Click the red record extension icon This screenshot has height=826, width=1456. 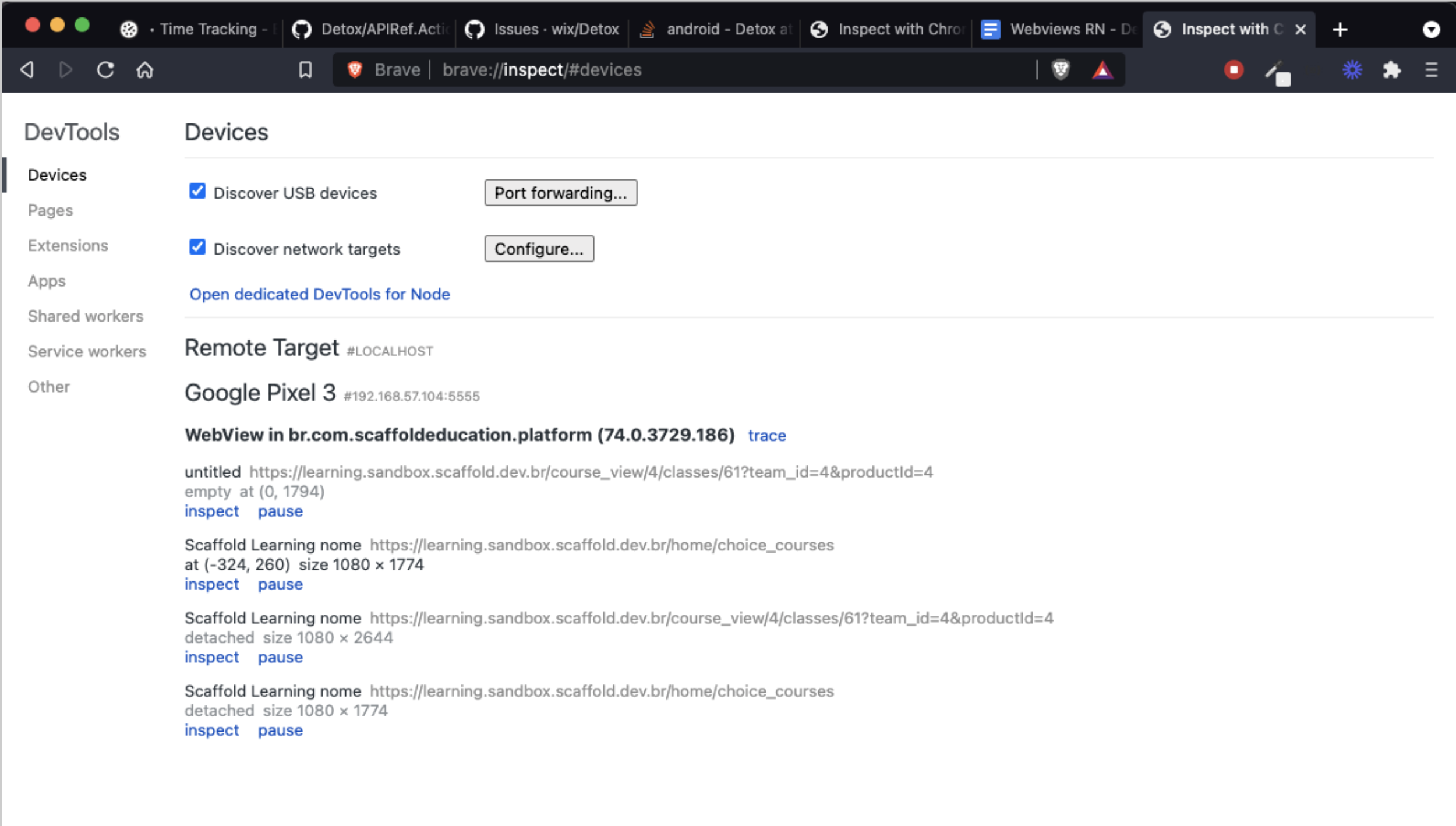click(1234, 70)
